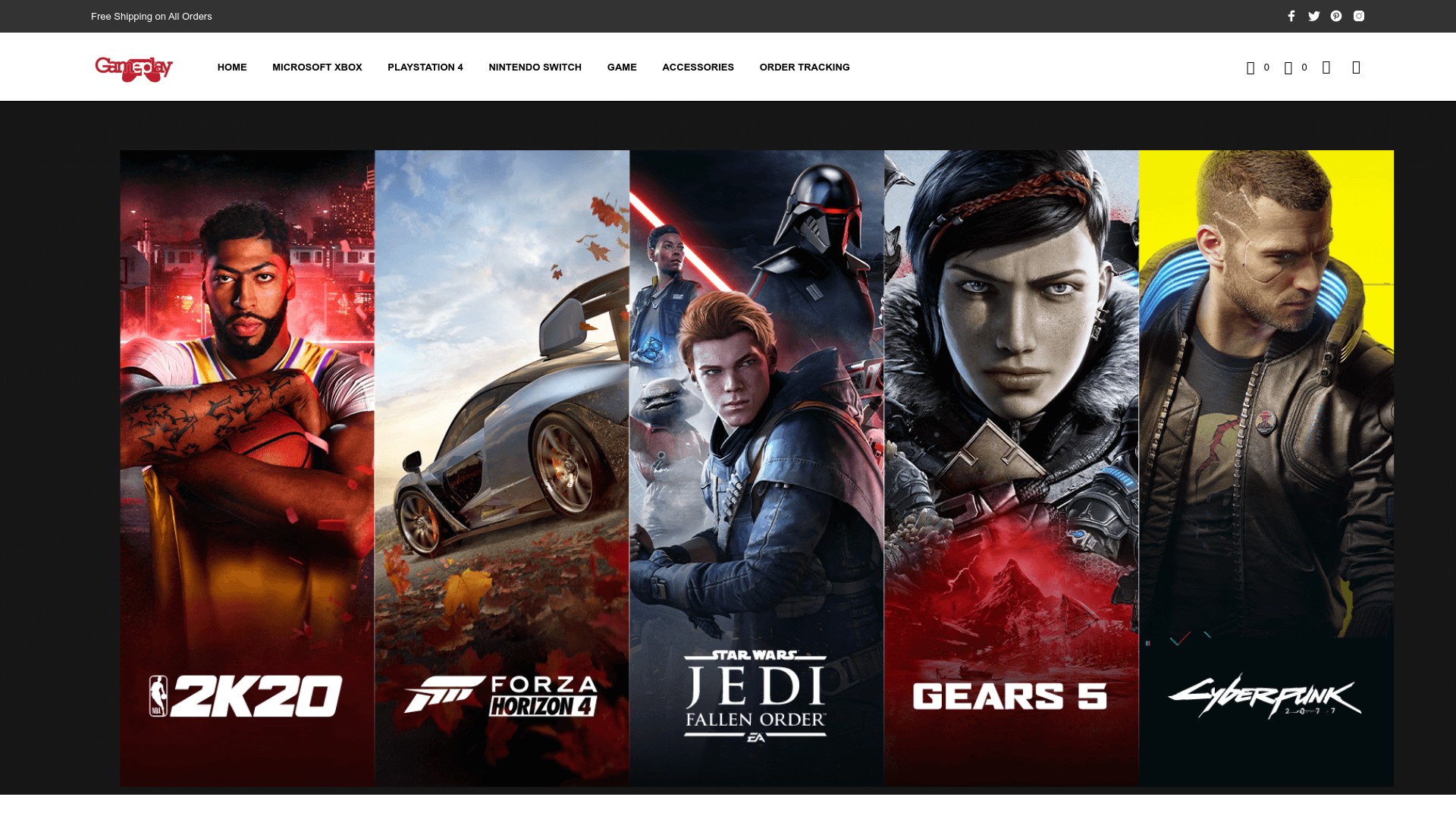
Task: Click the header icon beside the second 0 counter
Action: pos(1288,68)
